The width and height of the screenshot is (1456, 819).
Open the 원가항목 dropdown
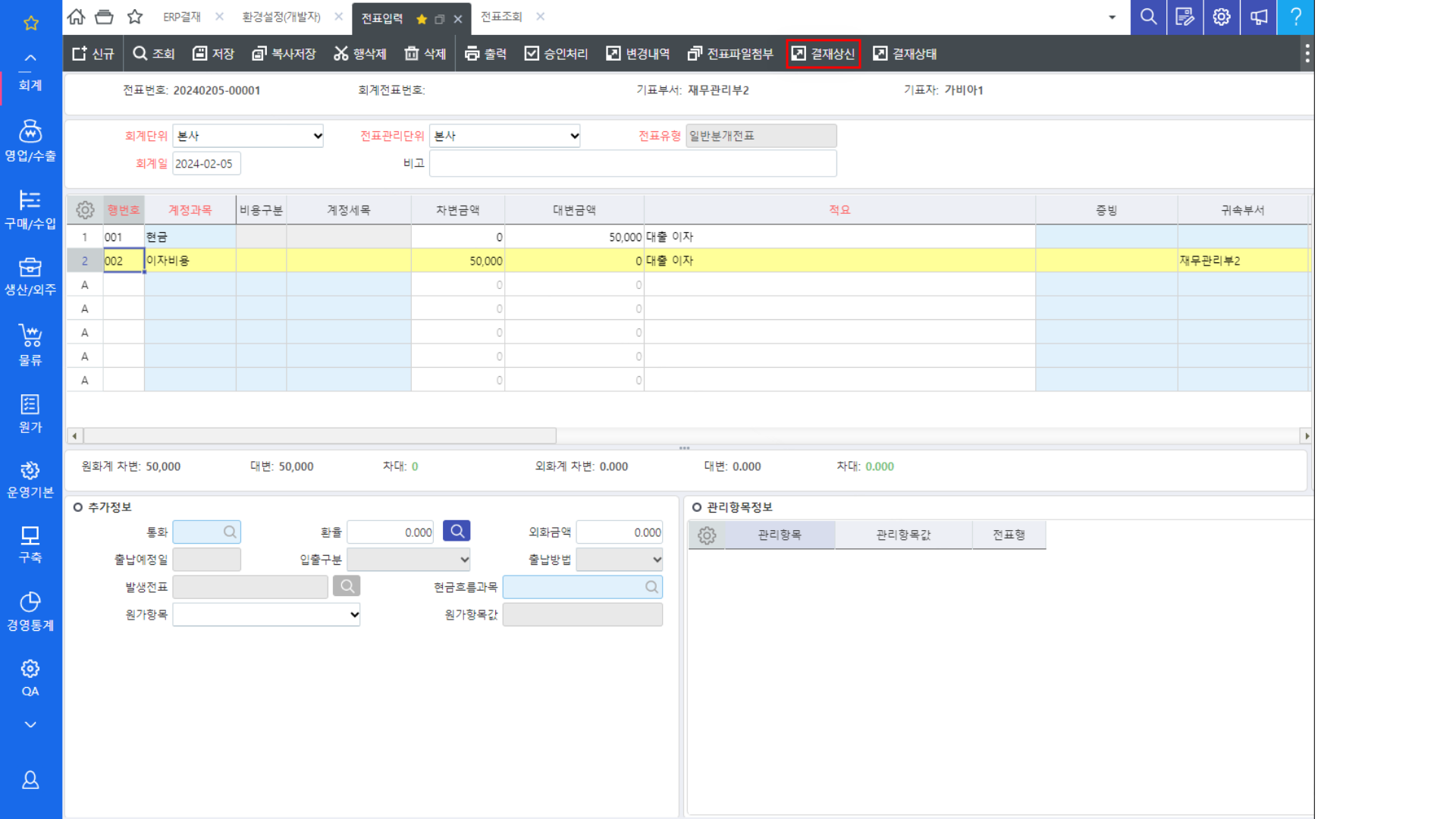click(266, 614)
